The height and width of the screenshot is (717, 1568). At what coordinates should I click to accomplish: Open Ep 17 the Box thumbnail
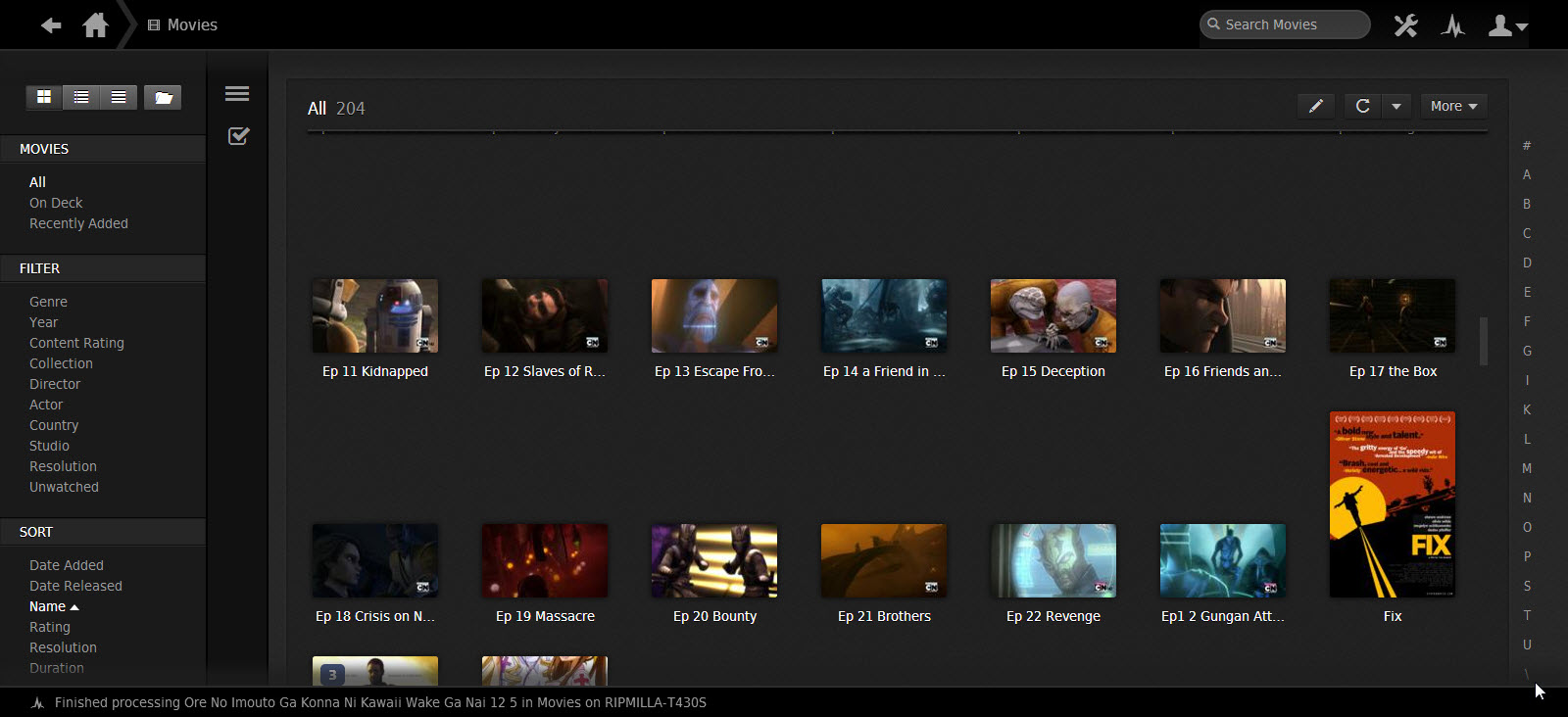(x=1393, y=315)
